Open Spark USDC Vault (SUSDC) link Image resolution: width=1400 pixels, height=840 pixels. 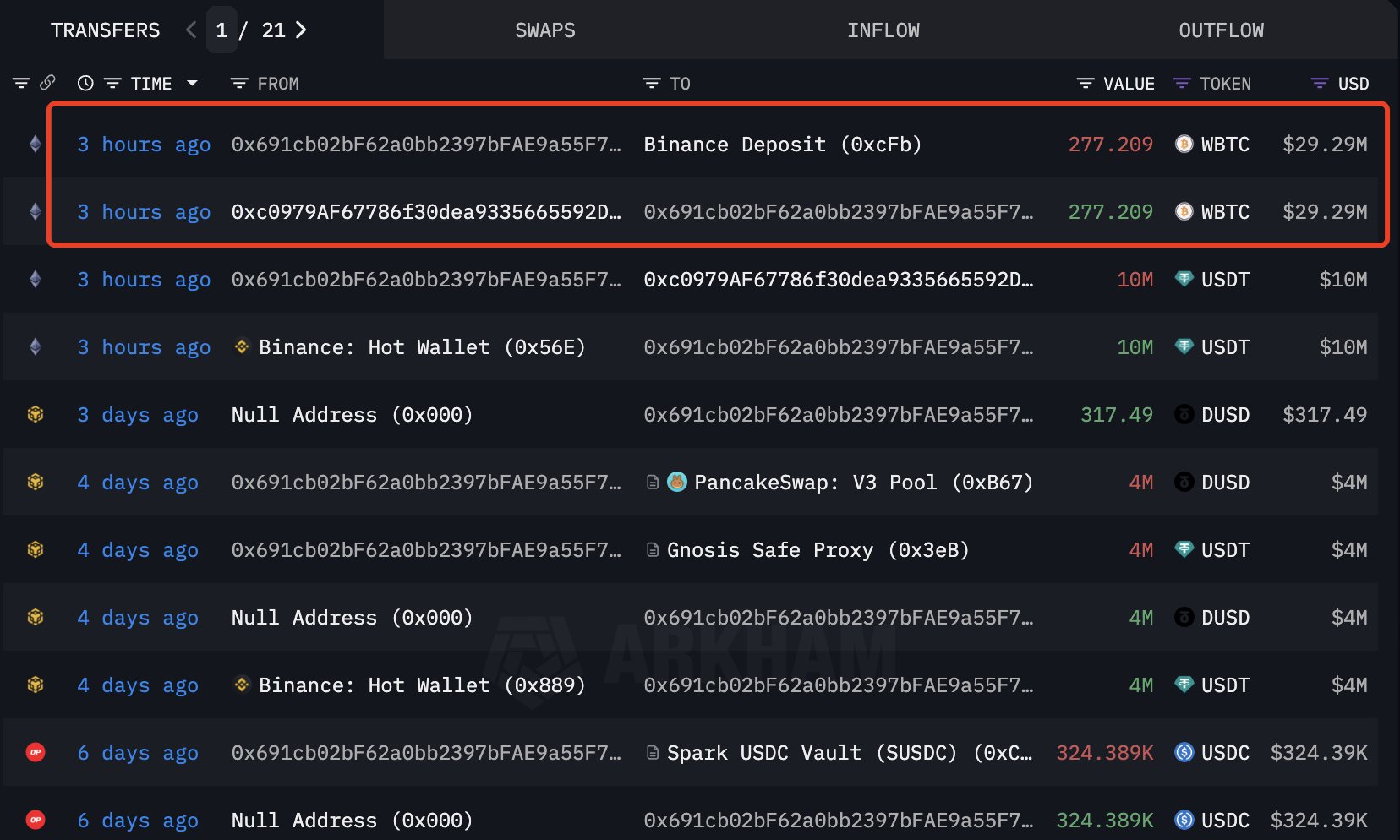coord(850,753)
